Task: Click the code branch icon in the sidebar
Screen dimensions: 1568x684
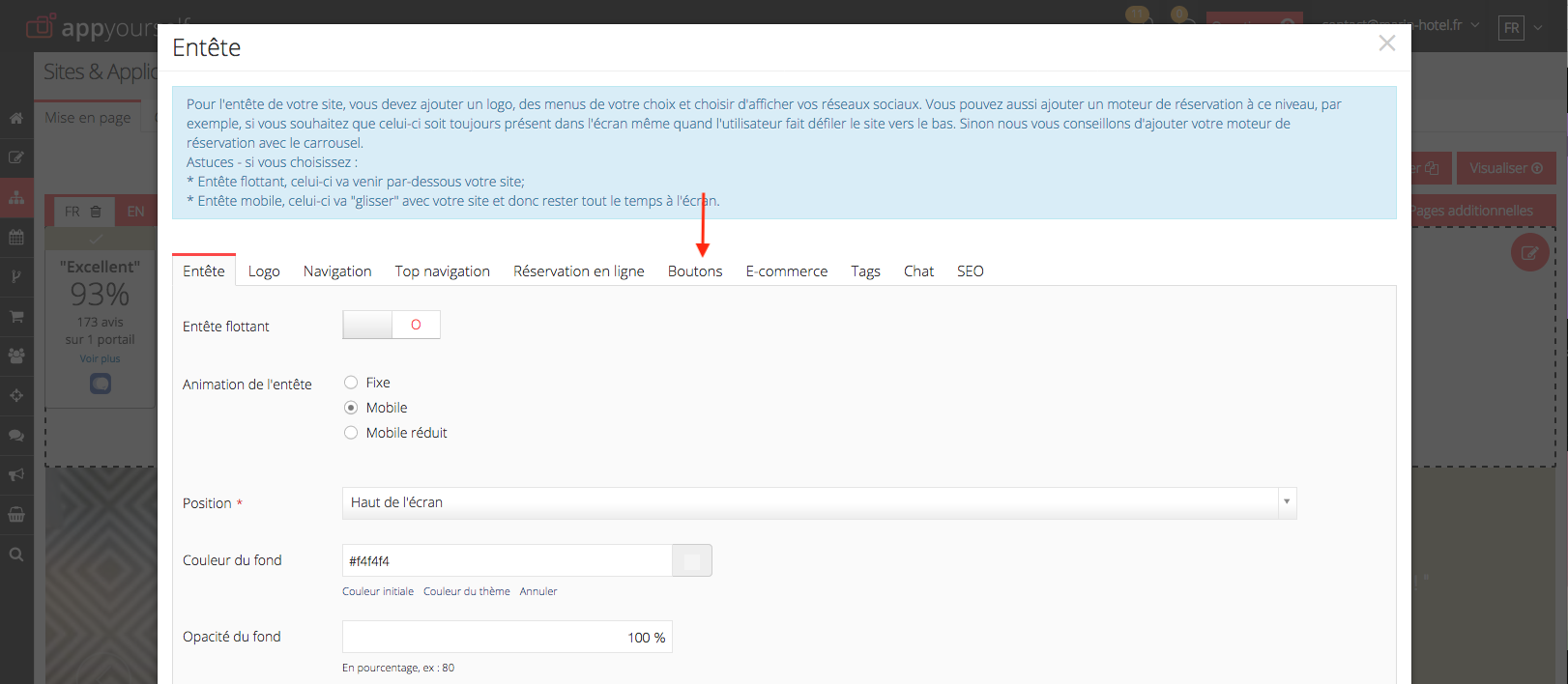Action: coord(16,276)
